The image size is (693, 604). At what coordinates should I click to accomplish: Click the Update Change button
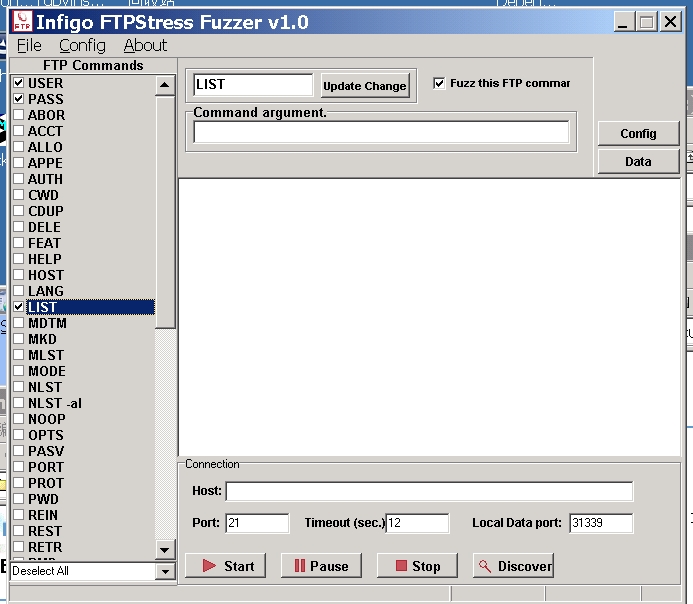[364, 86]
